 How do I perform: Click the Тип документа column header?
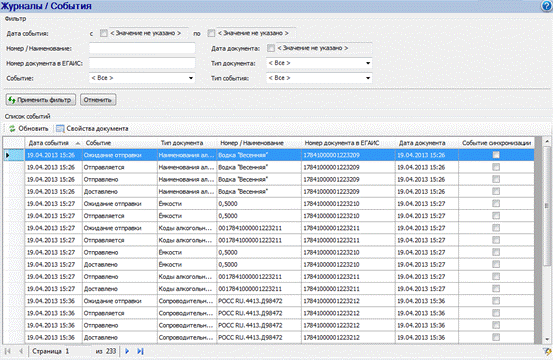click(187, 143)
